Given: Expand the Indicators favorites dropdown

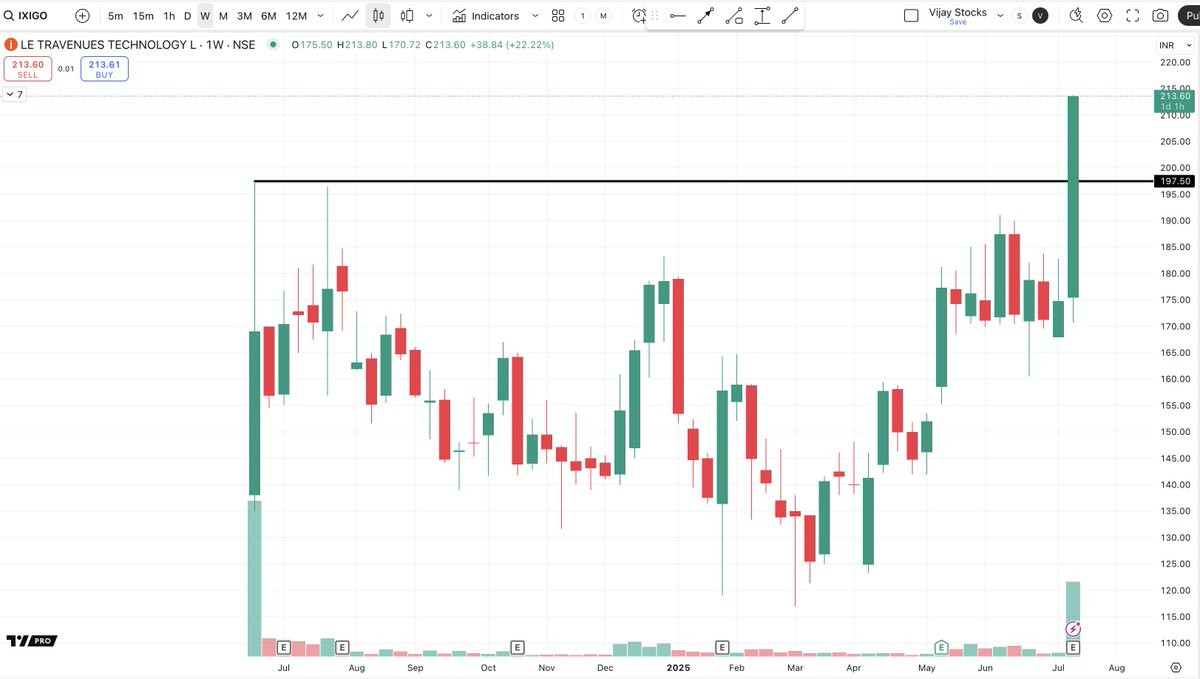Looking at the screenshot, I should point(534,16).
